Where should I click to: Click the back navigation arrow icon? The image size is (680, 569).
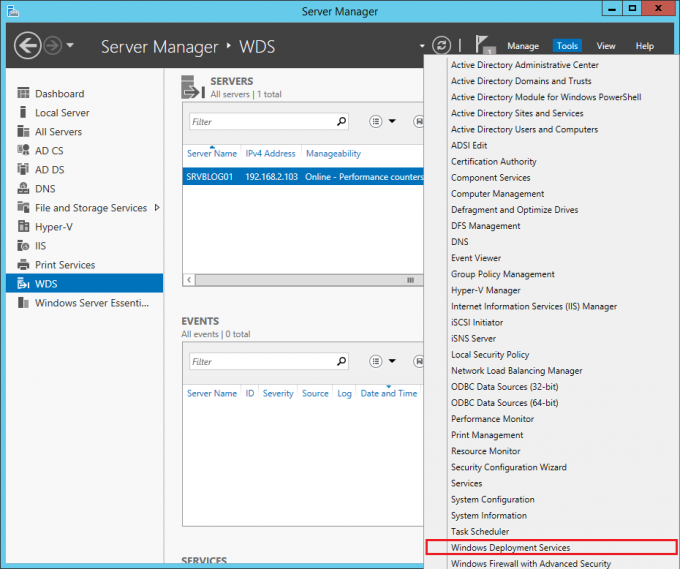click(x=27, y=46)
